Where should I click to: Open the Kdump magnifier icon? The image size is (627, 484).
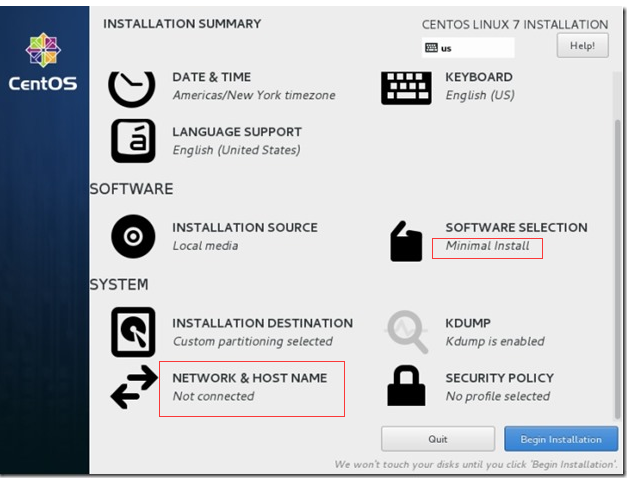pyautogui.click(x=407, y=332)
